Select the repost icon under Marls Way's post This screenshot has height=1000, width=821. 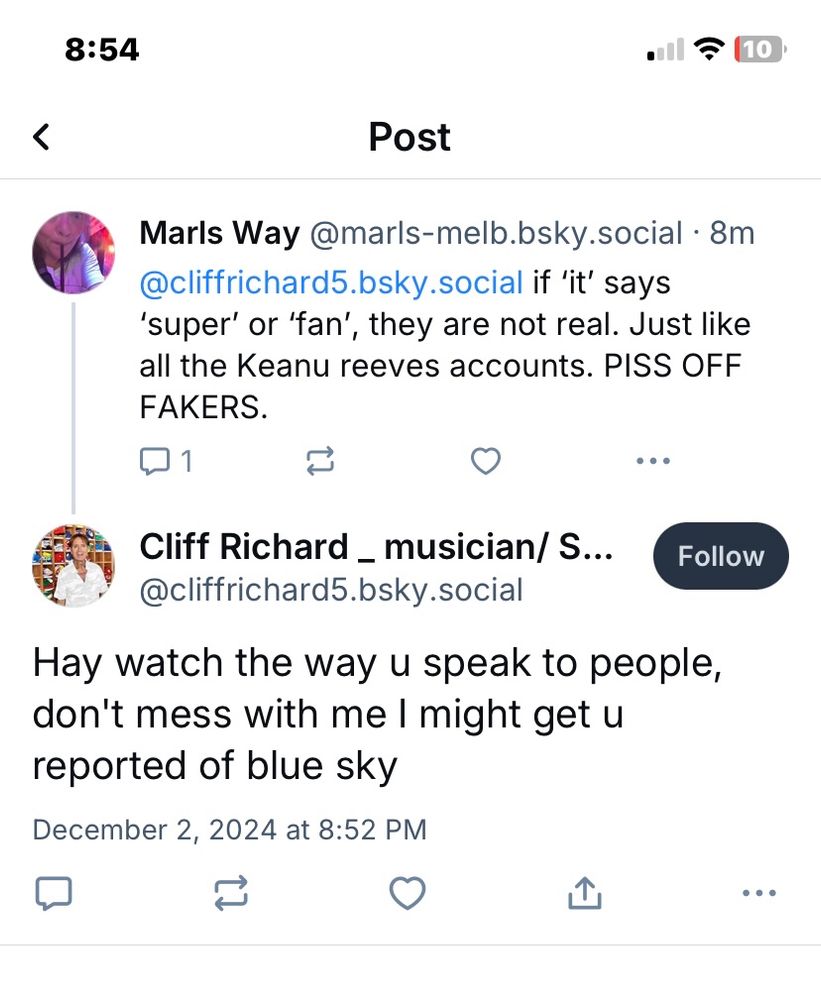pyautogui.click(x=321, y=461)
